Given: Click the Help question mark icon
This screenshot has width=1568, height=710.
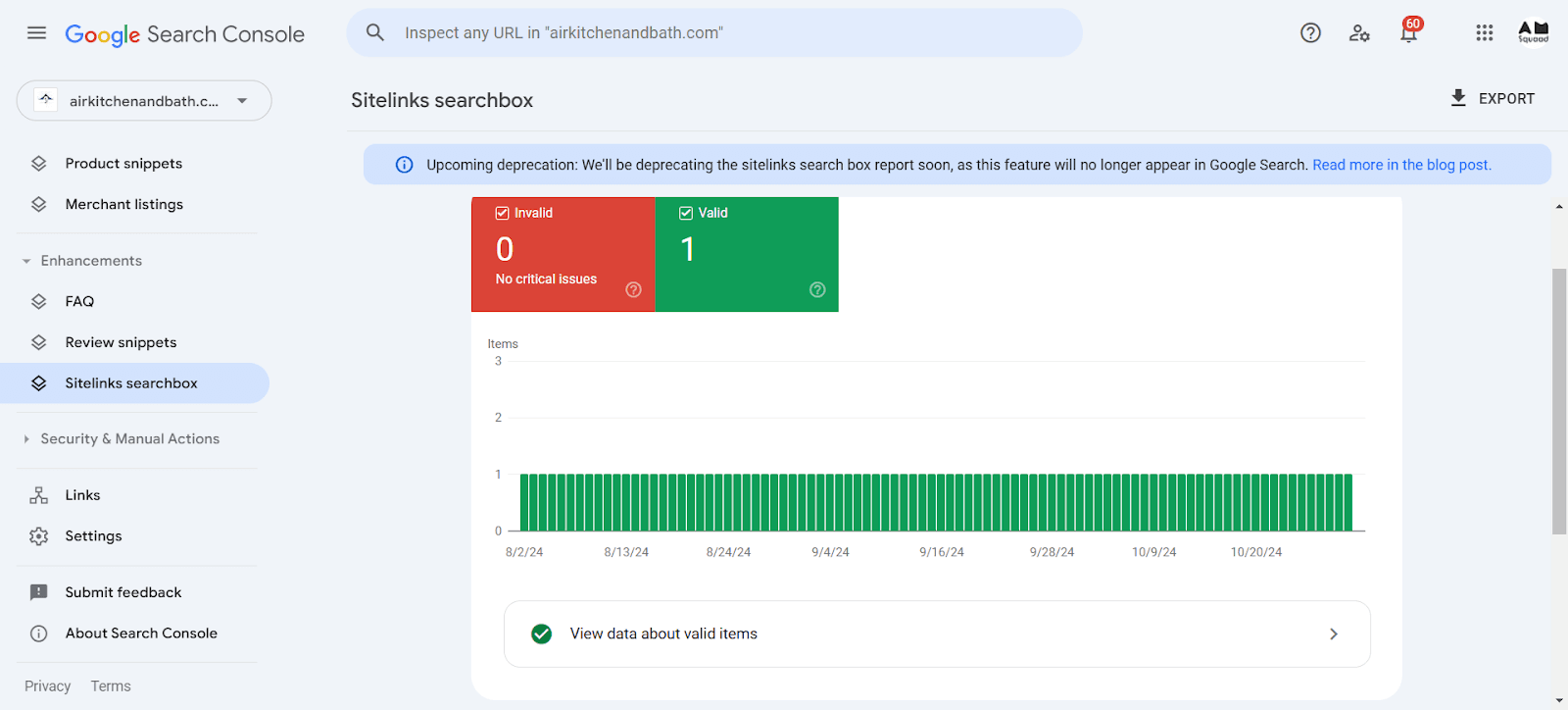Looking at the screenshot, I should [x=1310, y=33].
